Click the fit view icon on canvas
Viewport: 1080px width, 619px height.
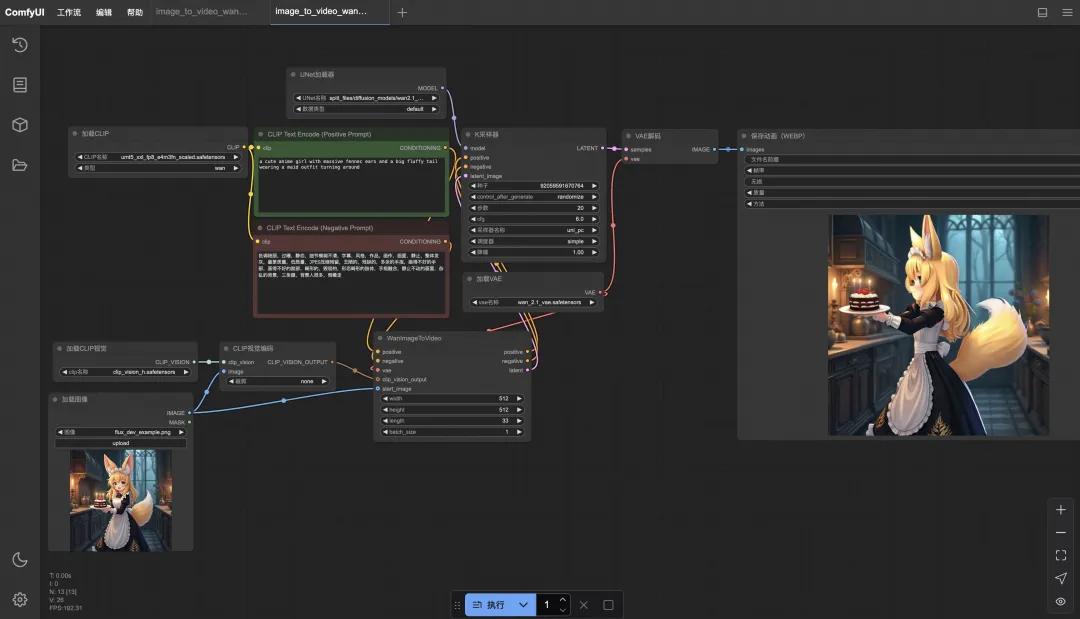pyautogui.click(x=1061, y=555)
